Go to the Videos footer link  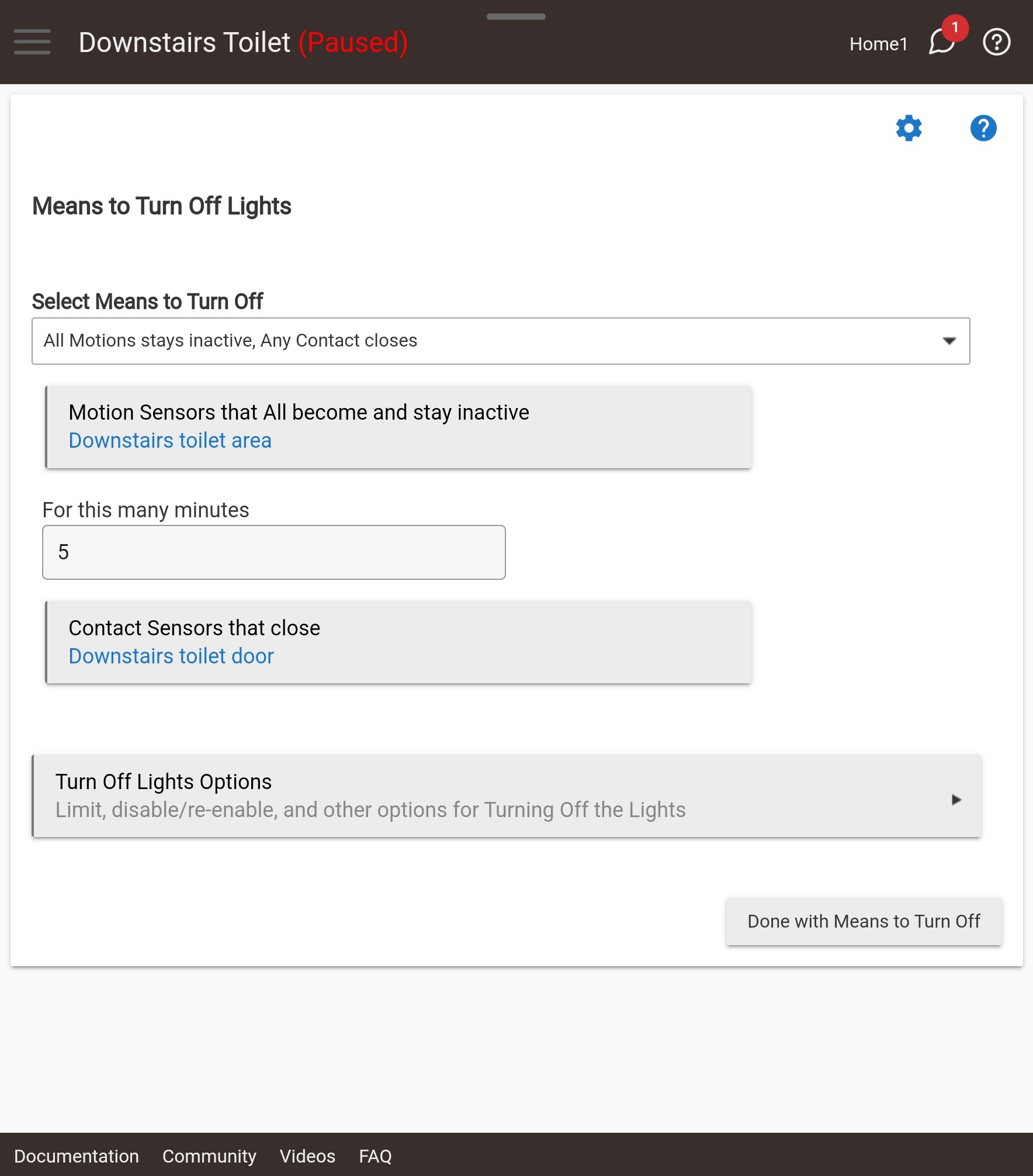tap(307, 1156)
